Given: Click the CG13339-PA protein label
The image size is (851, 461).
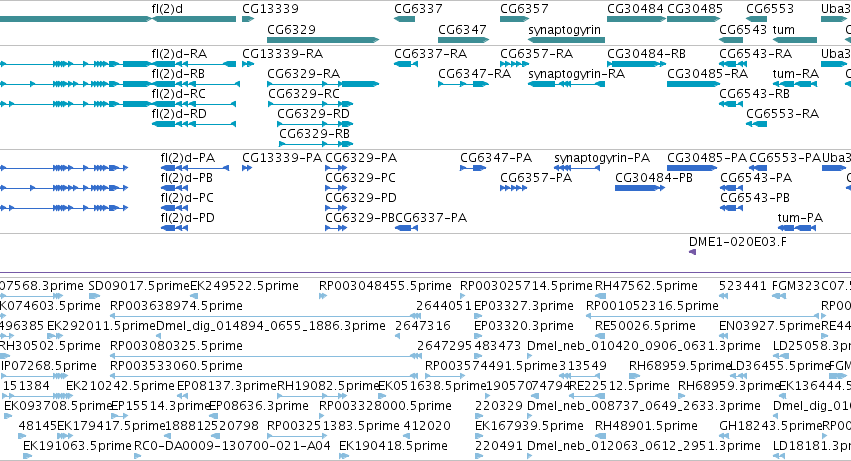Looking at the screenshot, I should click(282, 157).
